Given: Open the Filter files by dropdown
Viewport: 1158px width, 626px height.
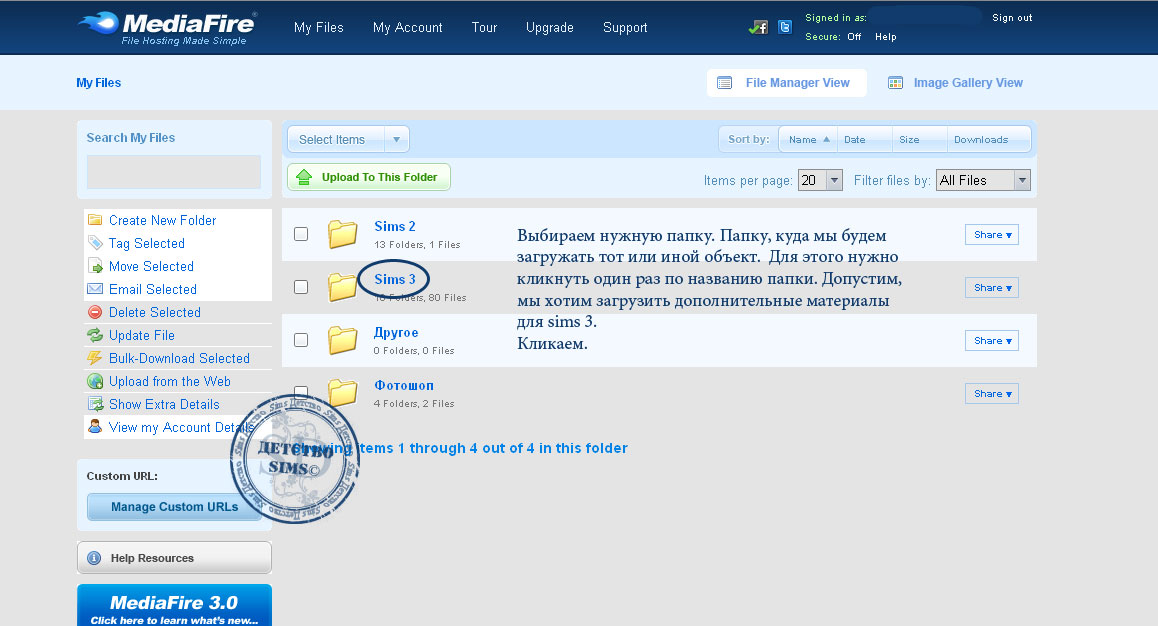Looking at the screenshot, I should tap(983, 180).
